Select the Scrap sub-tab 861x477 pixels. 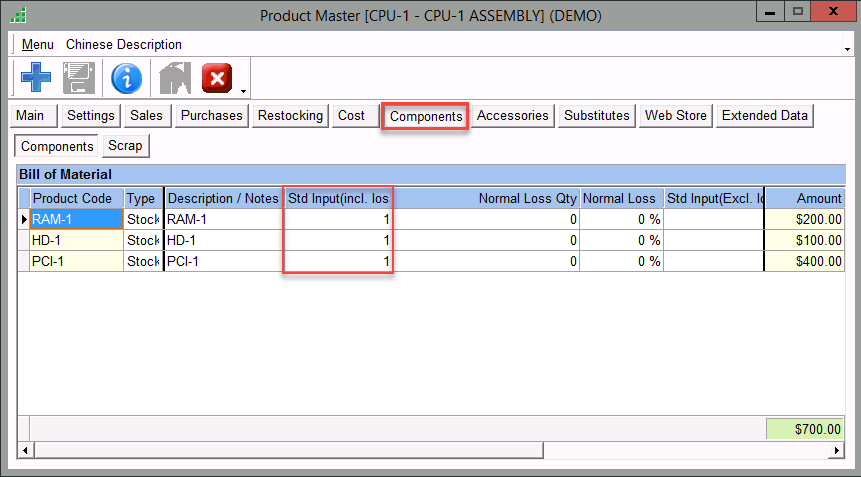pyautogui.click(x=125, y=146)
